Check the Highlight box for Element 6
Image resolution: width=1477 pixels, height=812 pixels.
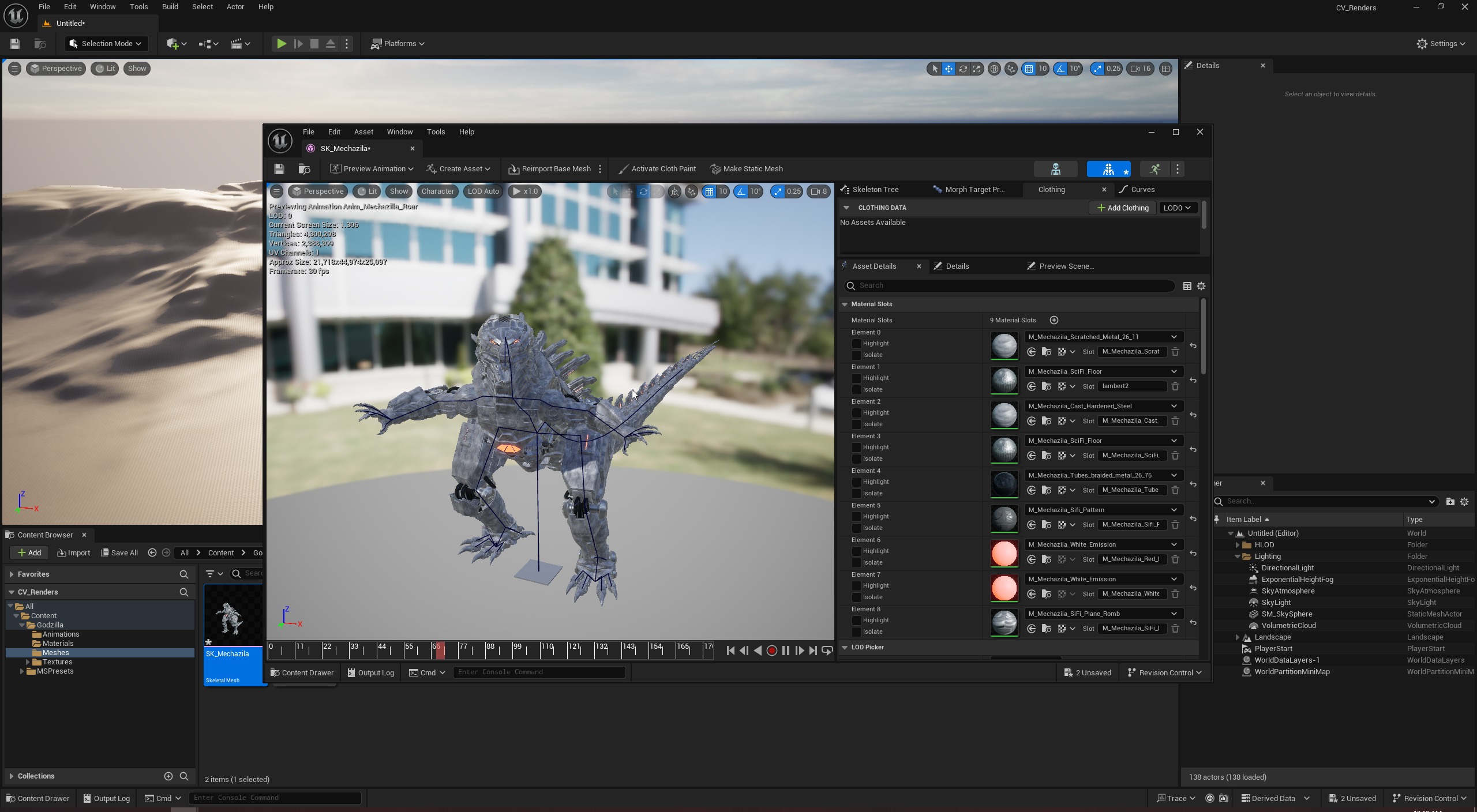pyautogui.click(x=857, y=551)
